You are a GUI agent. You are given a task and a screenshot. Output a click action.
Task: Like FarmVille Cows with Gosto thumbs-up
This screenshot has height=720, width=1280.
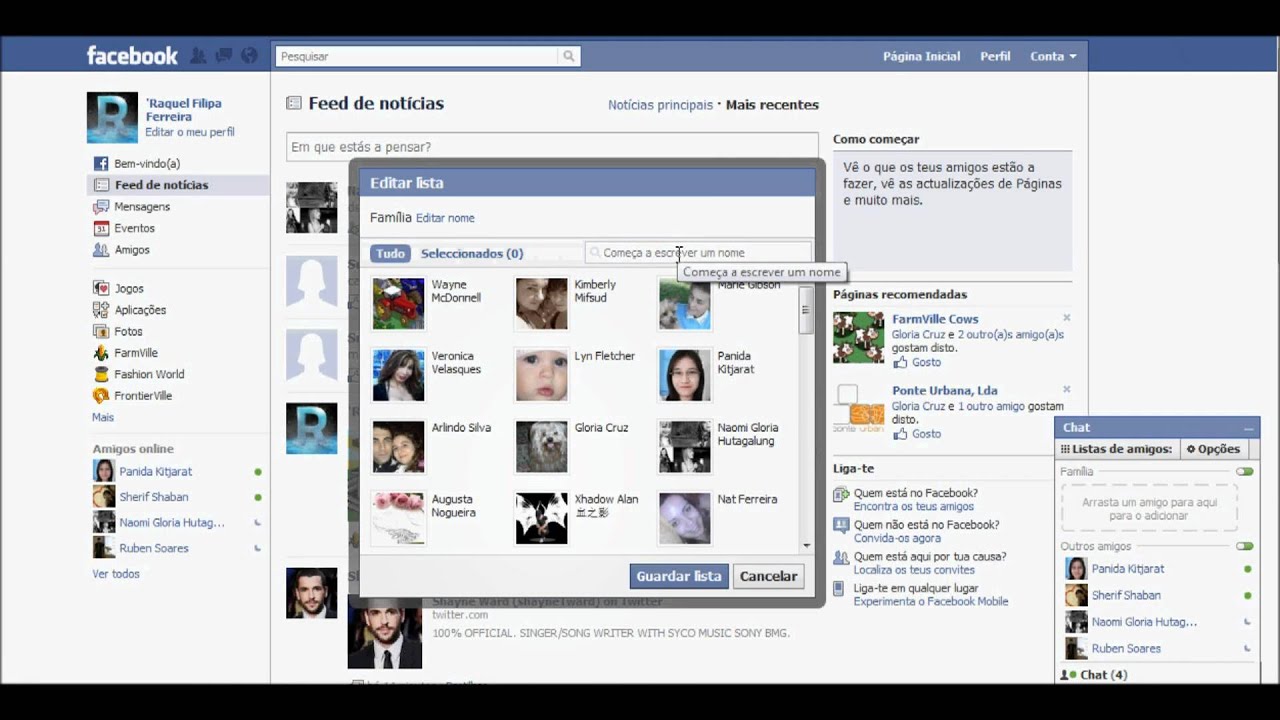pyautogui.click(x=917, y=362)
